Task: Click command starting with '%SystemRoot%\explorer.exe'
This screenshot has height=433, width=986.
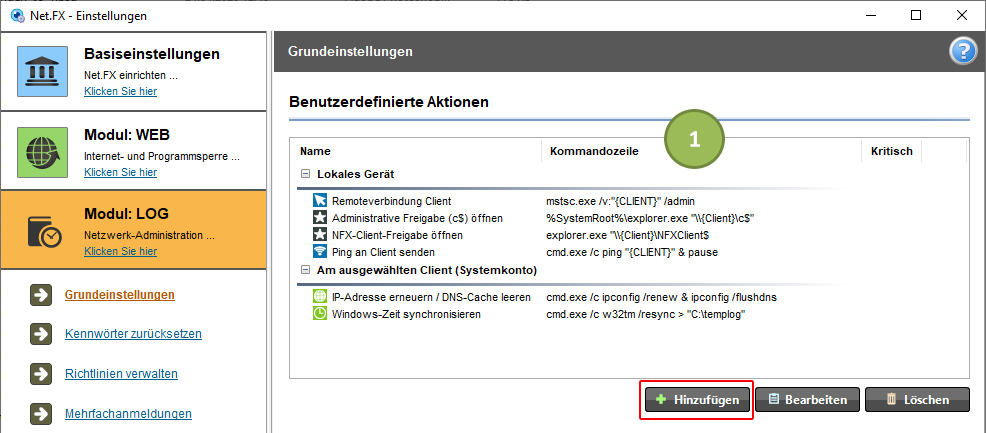Action: 650,218
